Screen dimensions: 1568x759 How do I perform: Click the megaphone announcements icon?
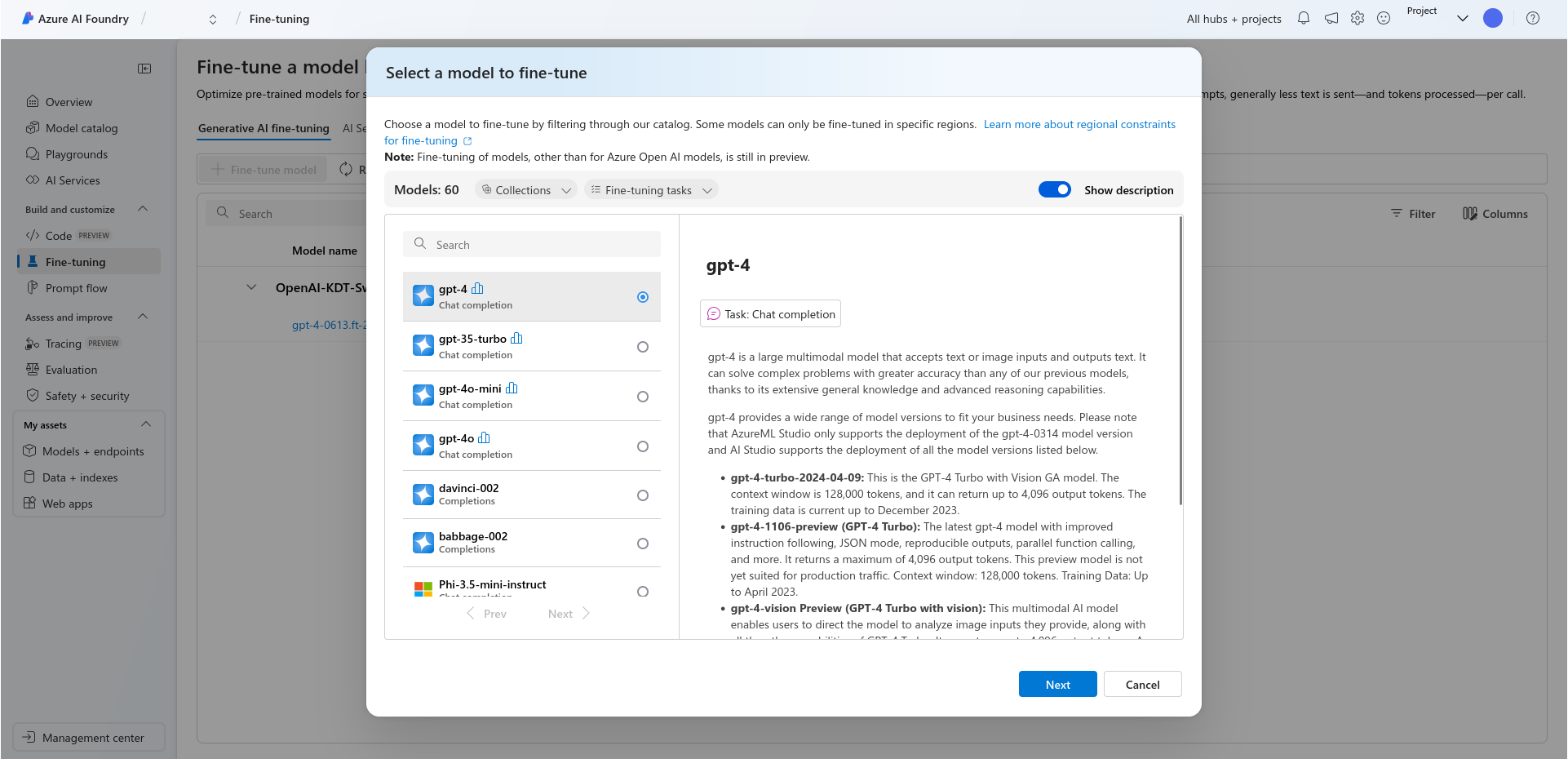pyautogui.click(x=1331, y=18)
